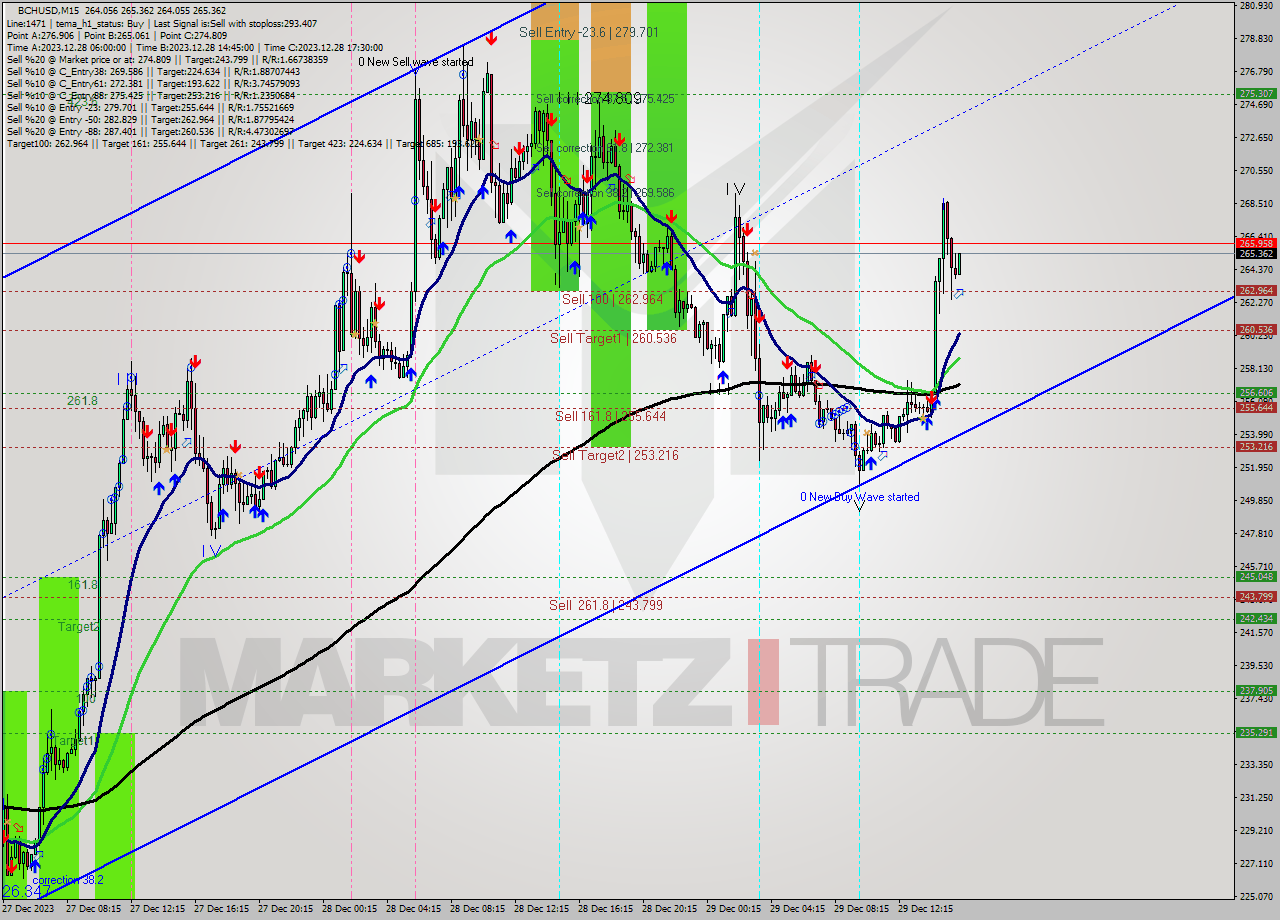Select the 249.850 price axis value
This screenshot has width=1280, height=920.
(x=1256, y=500)
